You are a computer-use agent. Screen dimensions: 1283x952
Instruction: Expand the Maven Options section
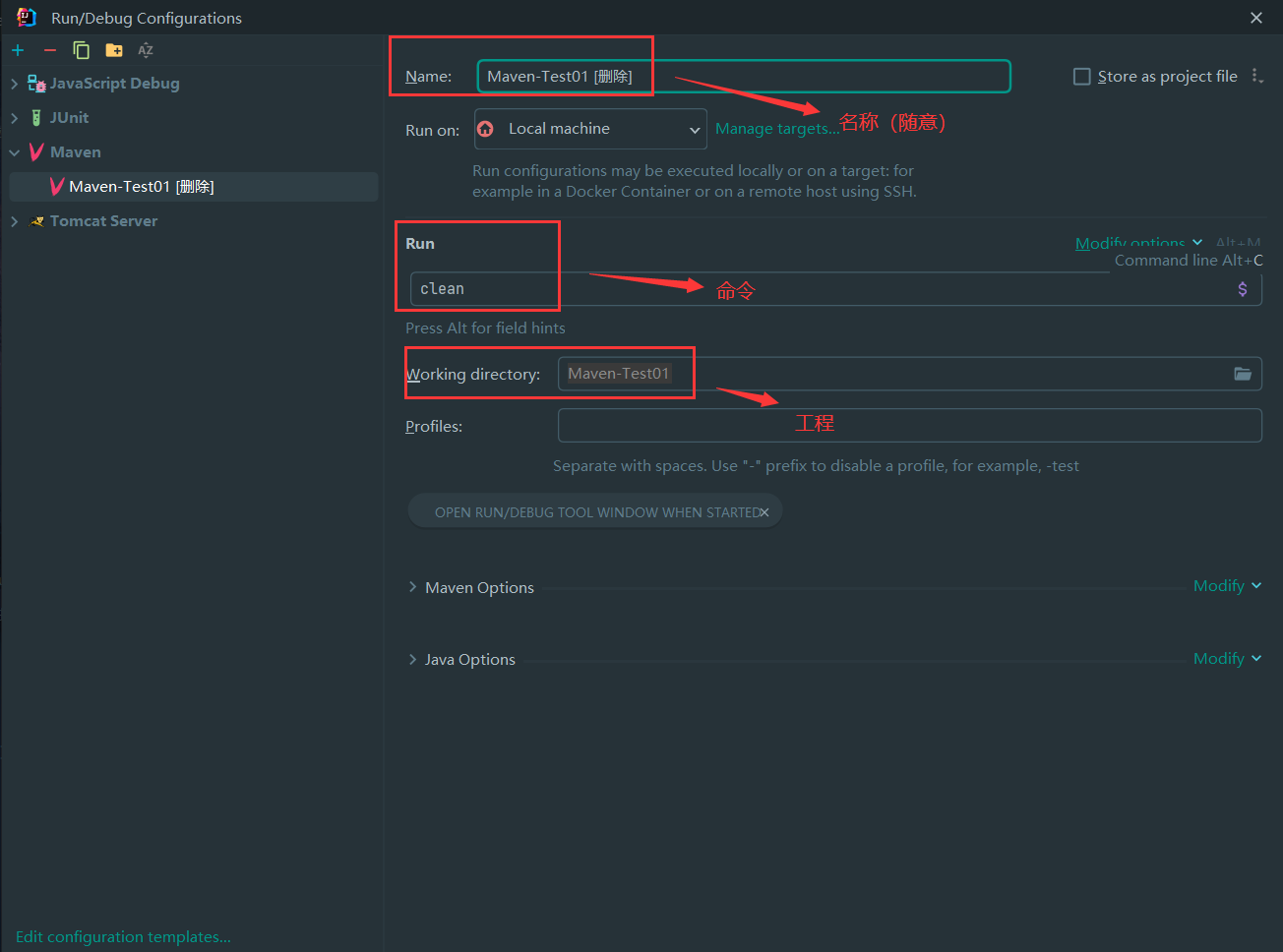coord(413,587)
